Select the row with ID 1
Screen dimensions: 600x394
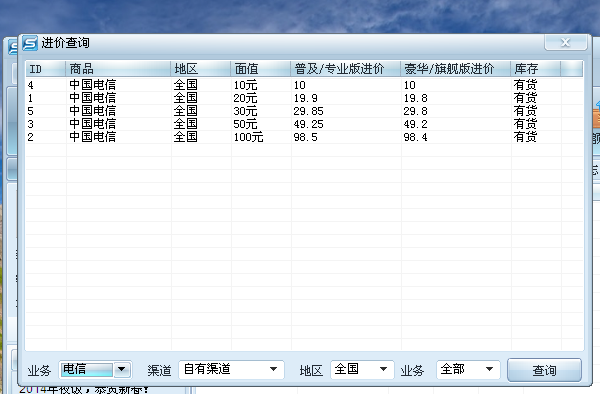pos(304,98)
